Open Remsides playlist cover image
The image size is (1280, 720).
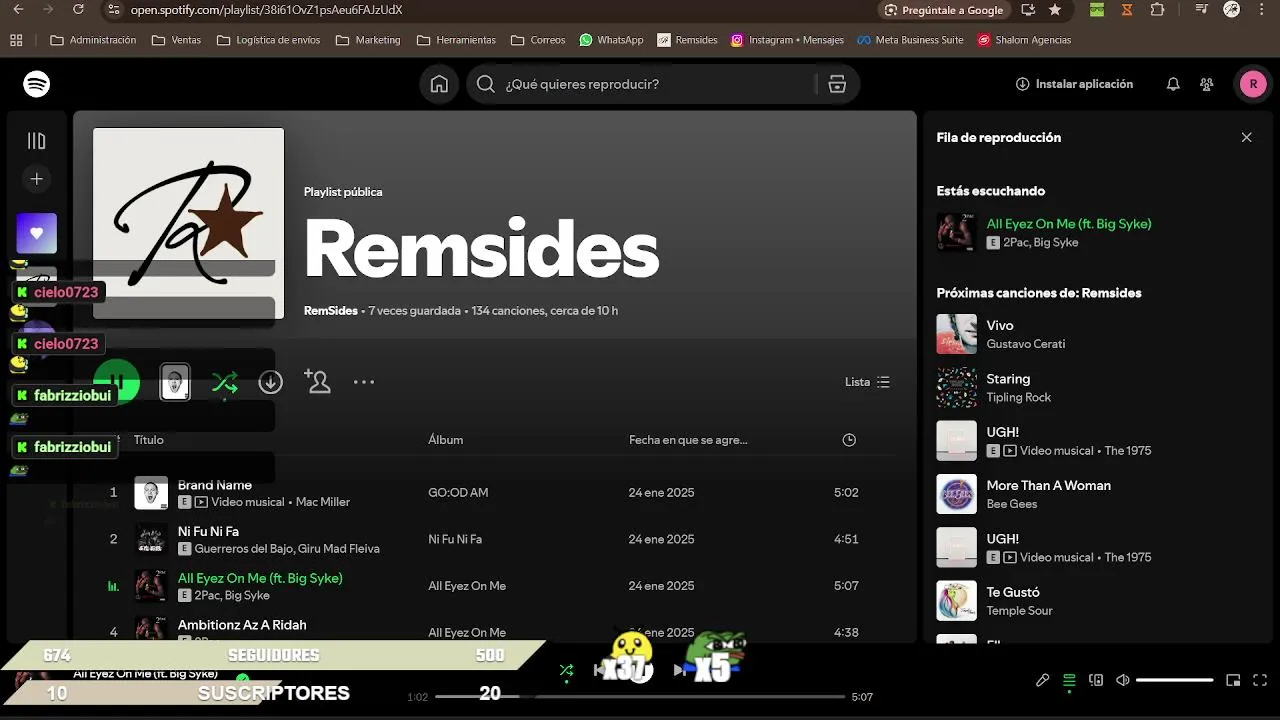click(189, 223)
